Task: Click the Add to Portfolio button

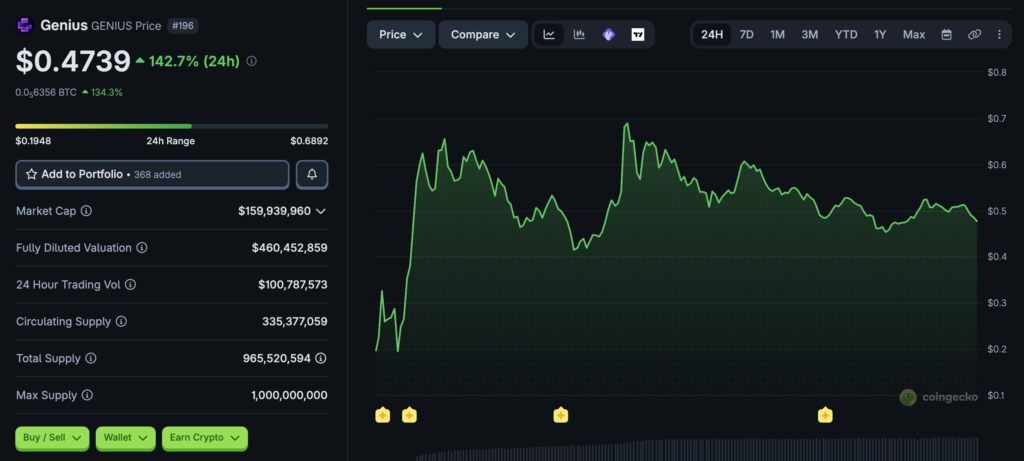Action: [152, 174]
